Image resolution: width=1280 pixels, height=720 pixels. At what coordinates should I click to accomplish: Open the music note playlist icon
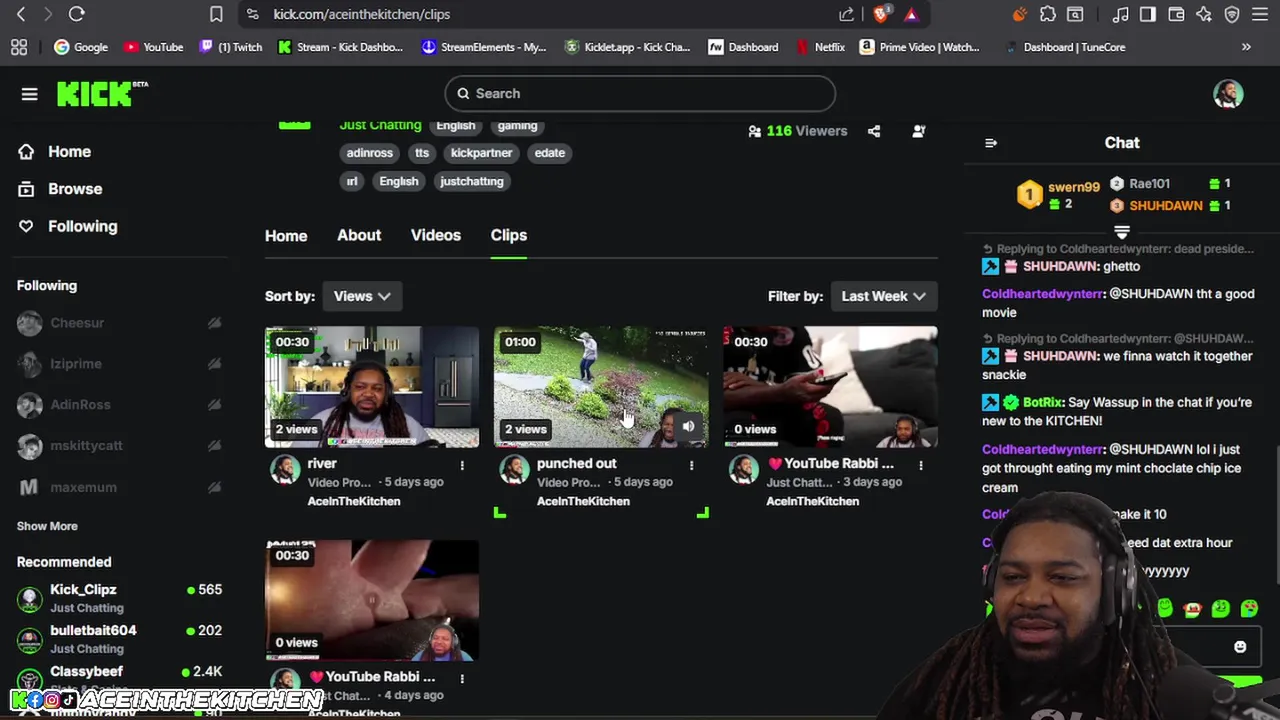pos(1121,14)
